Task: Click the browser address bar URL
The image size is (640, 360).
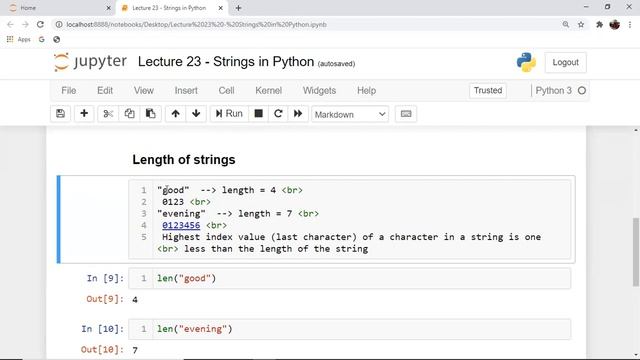Action: pos(196,24)
